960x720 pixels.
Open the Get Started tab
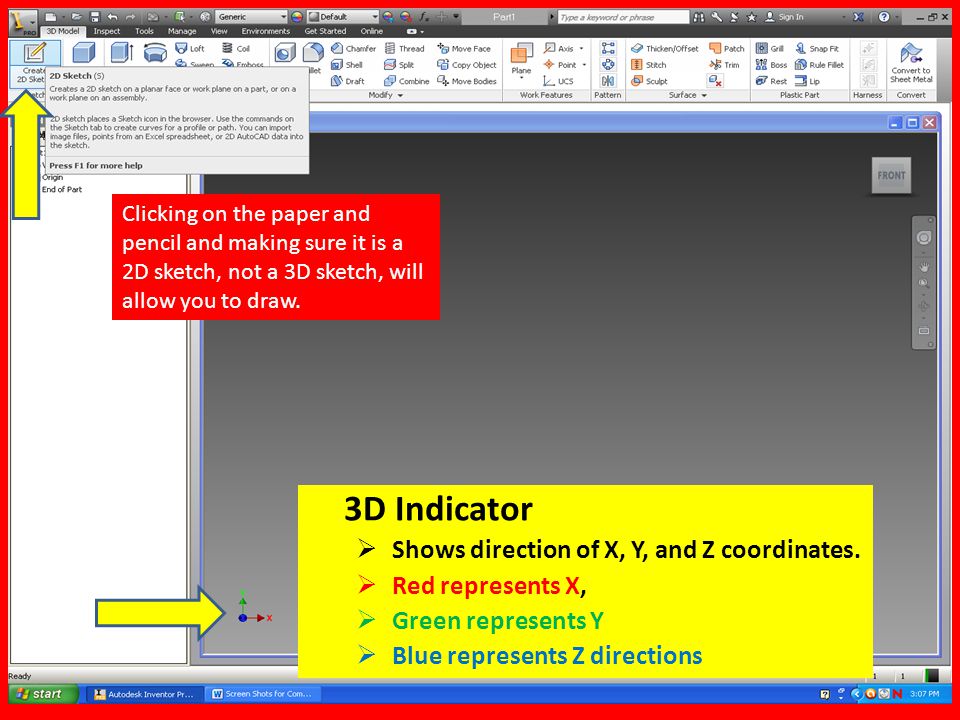coord(325,31)
